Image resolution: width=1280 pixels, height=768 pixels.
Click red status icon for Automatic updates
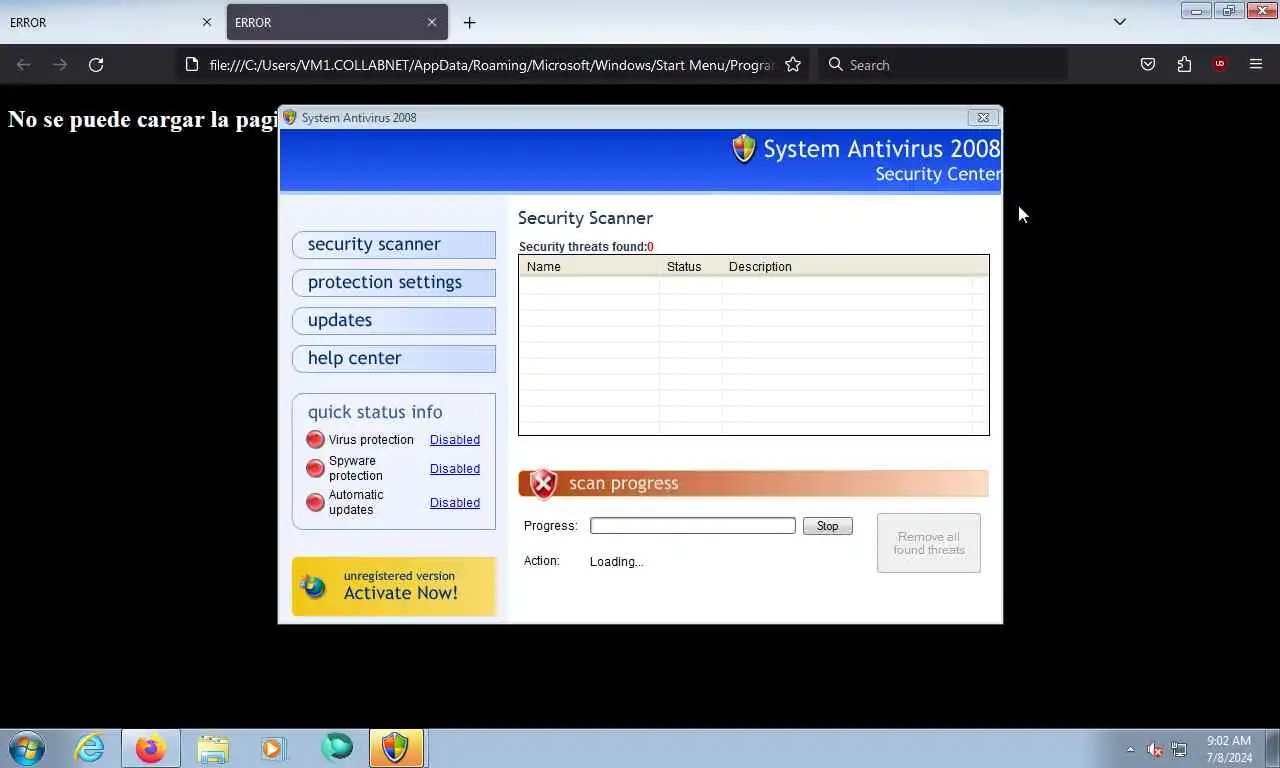315,502
